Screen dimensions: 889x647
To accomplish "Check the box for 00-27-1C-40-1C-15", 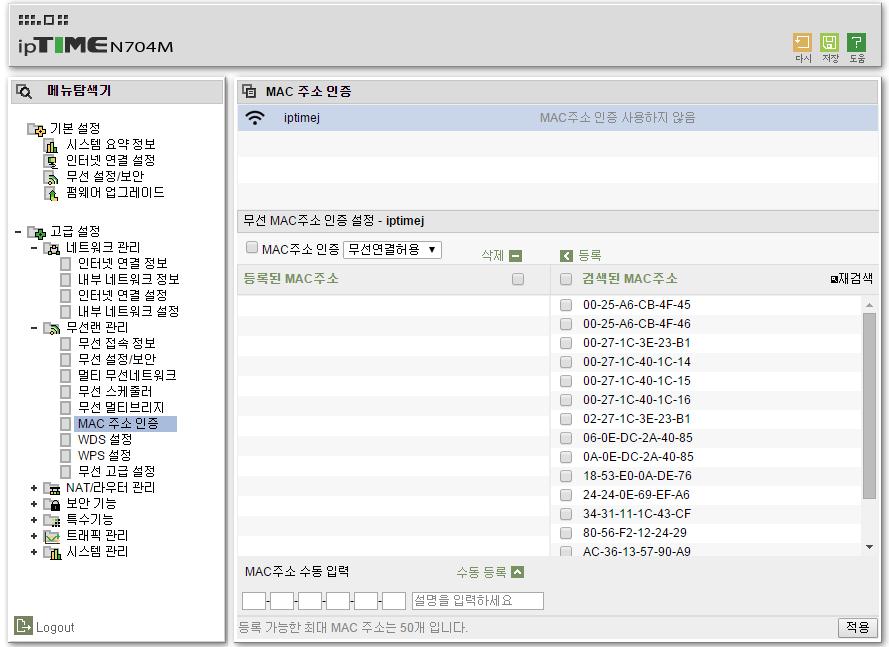I will coord(566,381).
